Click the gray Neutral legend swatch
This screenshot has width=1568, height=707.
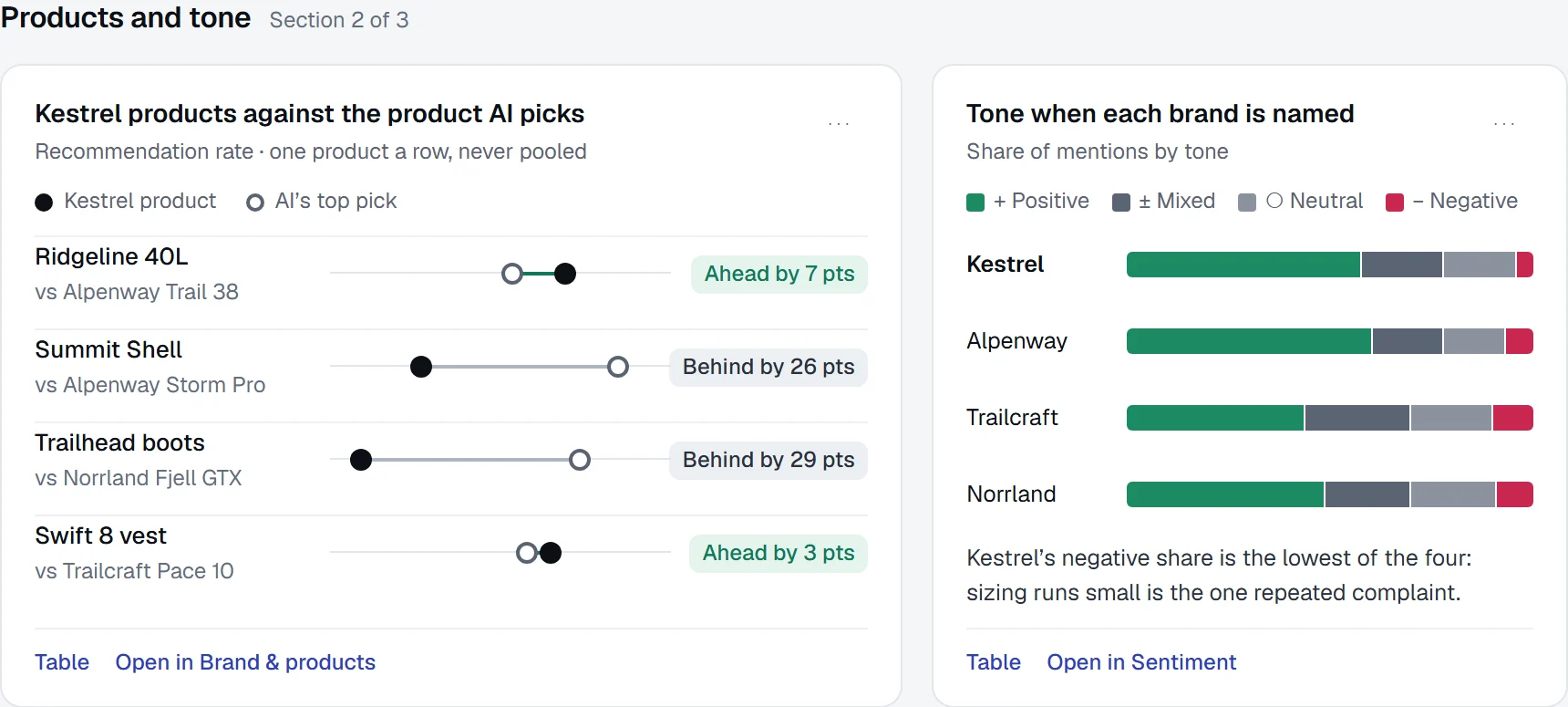point(1247,203)
